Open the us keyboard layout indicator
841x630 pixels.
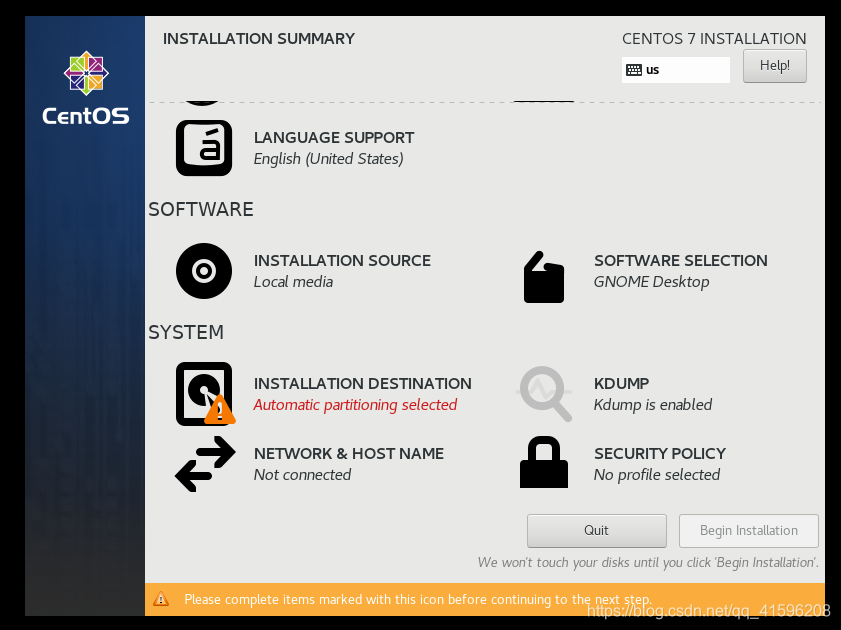pos(676,70)
